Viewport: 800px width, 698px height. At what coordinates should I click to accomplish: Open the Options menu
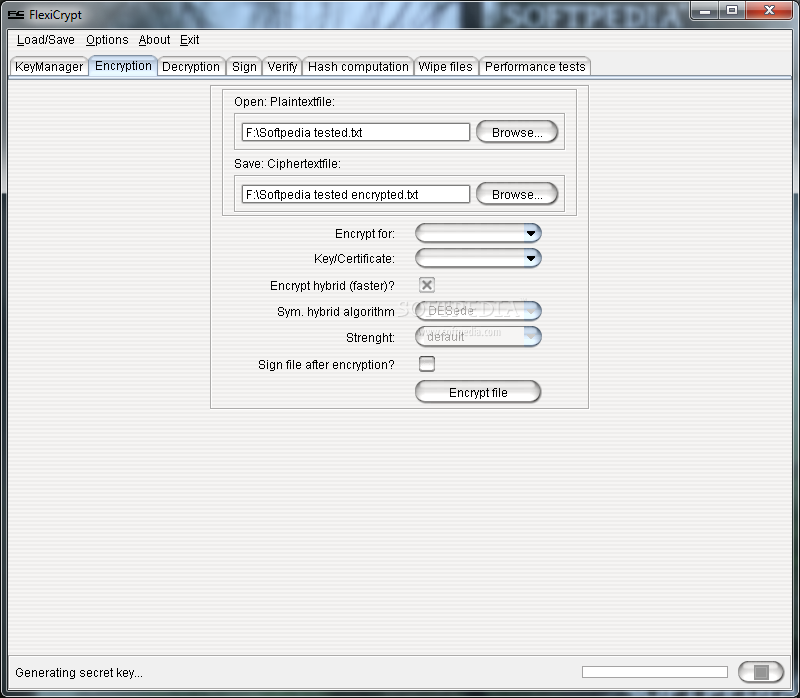click(107, 40)
